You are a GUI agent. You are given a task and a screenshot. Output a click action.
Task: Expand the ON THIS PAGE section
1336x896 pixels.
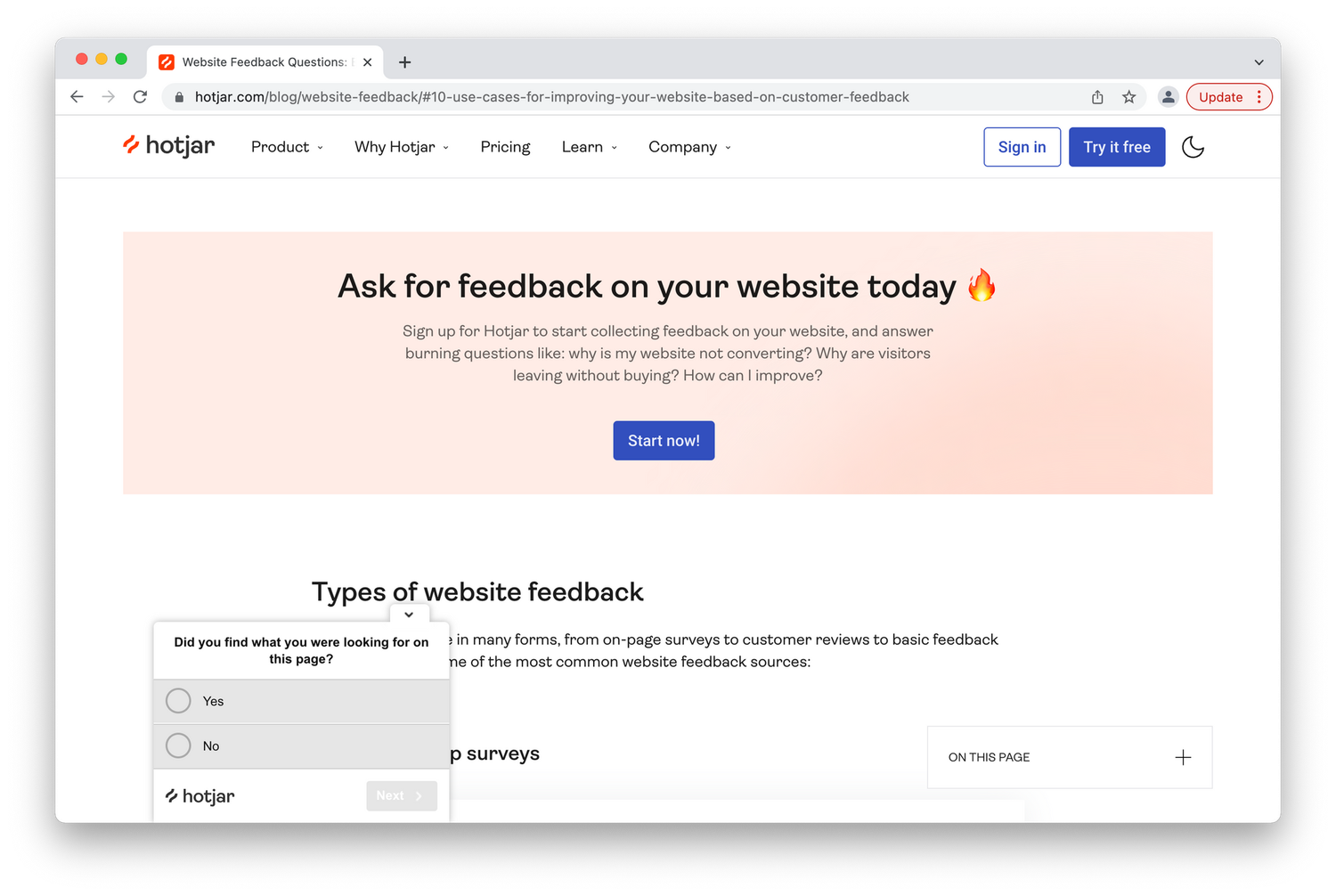coord(1182,757)
